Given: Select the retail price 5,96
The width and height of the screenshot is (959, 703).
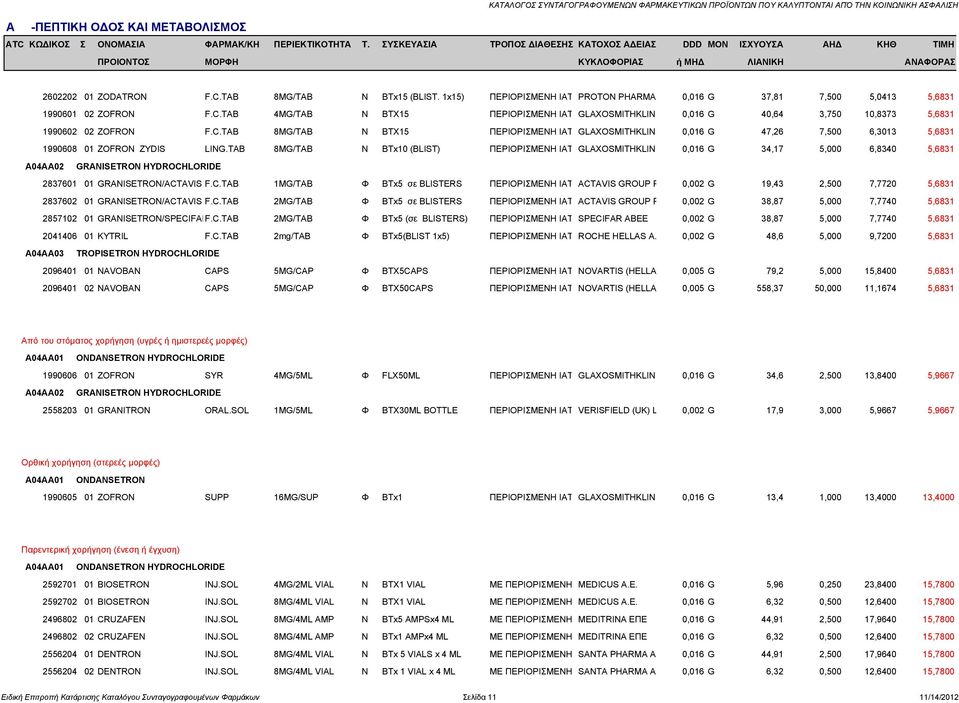Looking at the screenshot, I should point(774,584).
